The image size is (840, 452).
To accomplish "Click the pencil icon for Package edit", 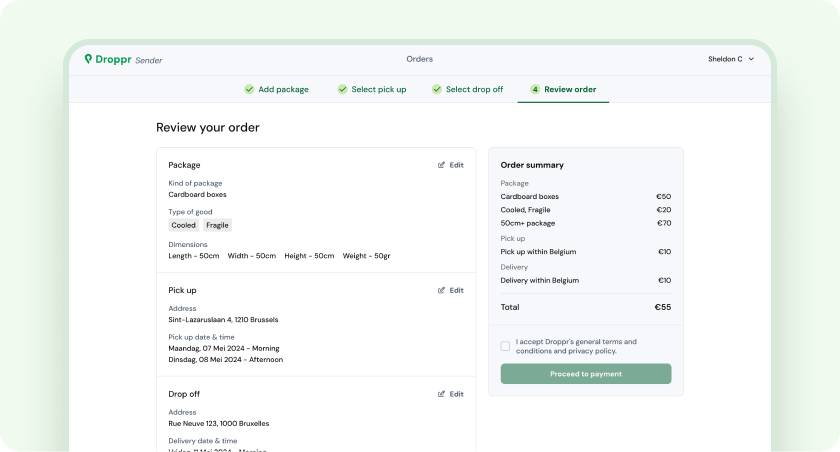I will [441, 165].
